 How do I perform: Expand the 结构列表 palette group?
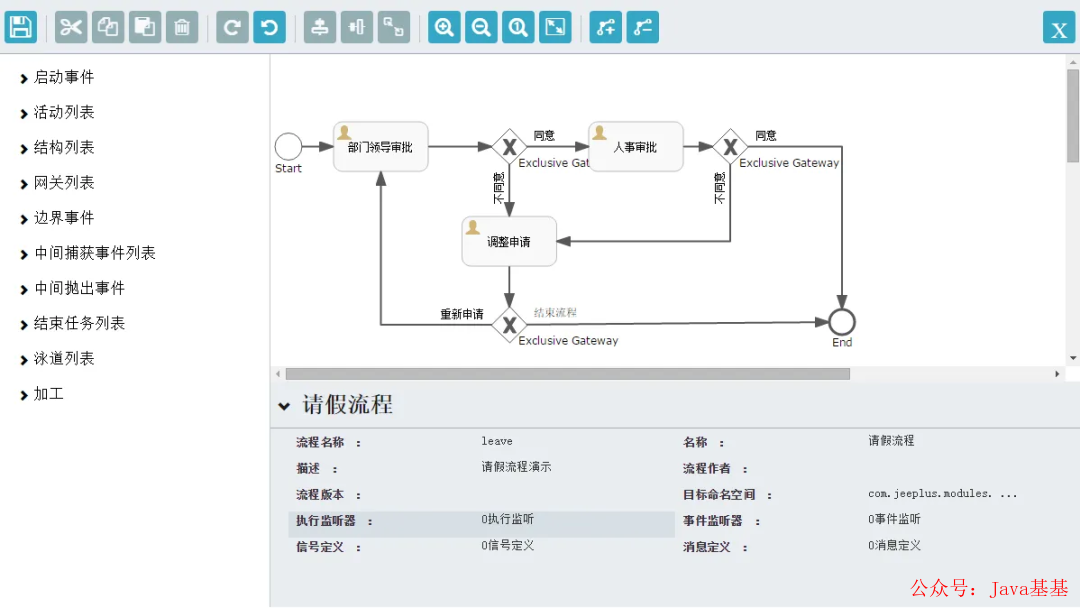[x=58, y=147]
